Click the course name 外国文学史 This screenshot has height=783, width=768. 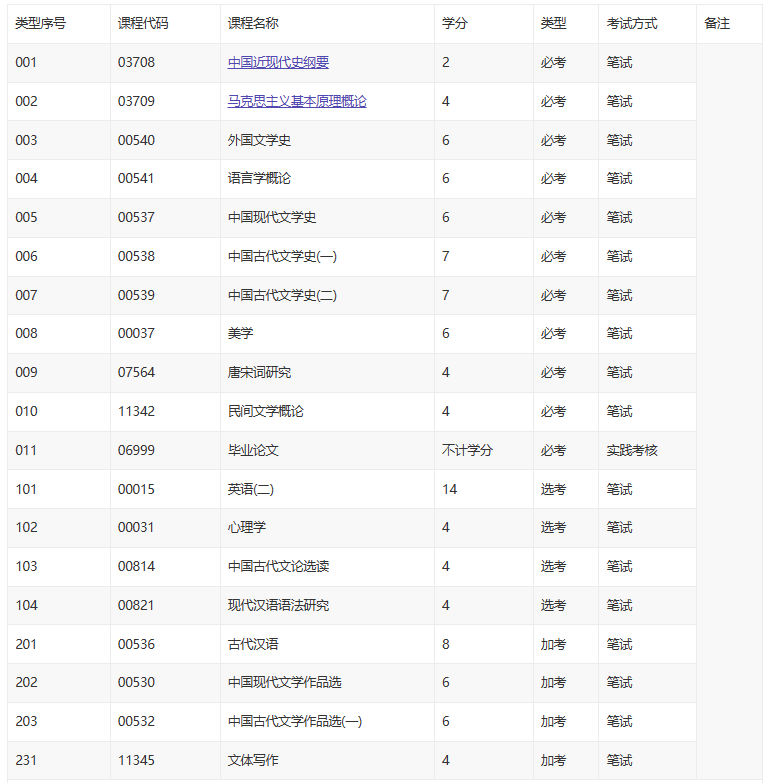point(259,140)
